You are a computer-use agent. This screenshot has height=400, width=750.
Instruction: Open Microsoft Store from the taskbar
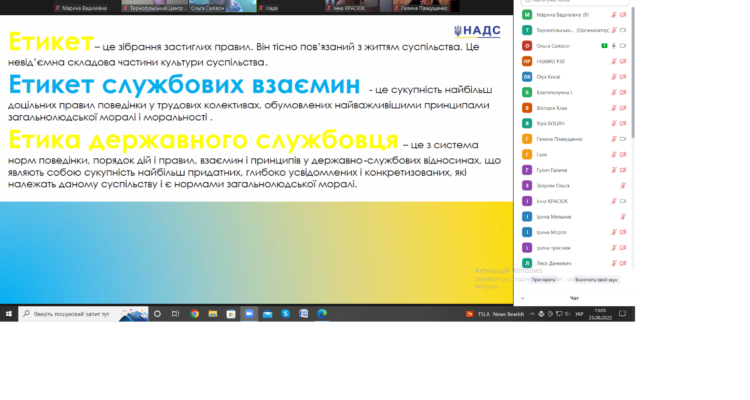click(231, 314)
